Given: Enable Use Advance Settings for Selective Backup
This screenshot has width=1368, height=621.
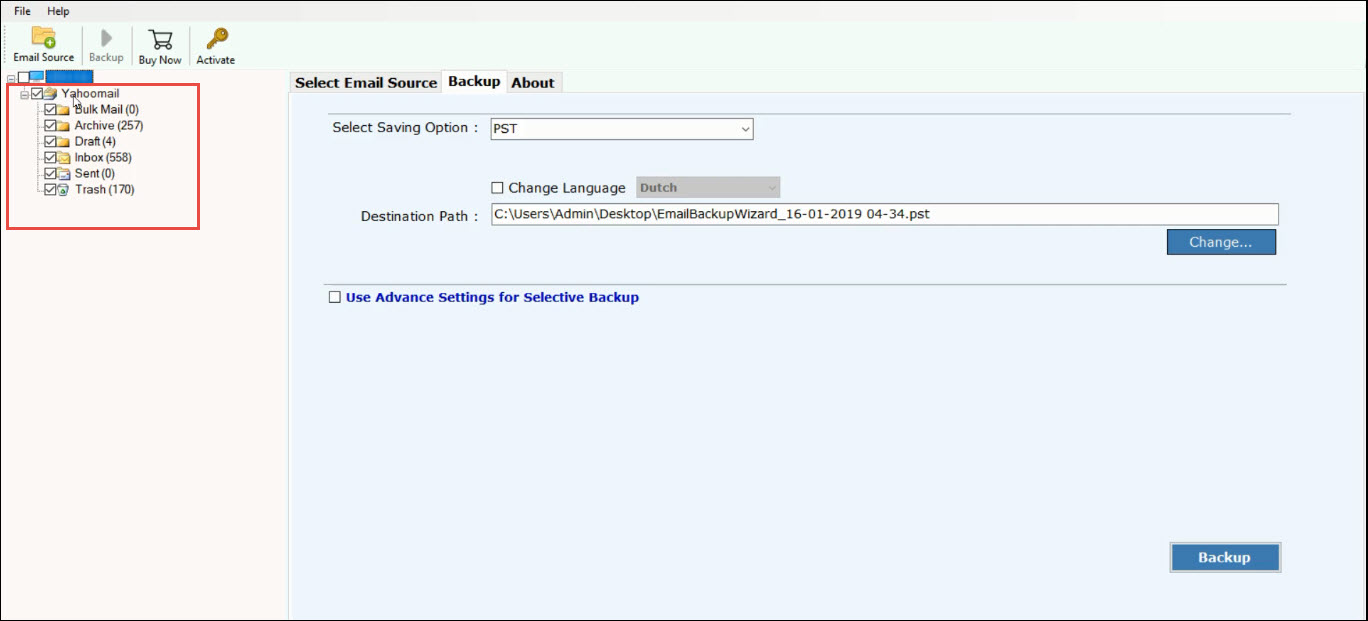Looking at the screenshot, I should pyautogui.click(x=335, y=297).
